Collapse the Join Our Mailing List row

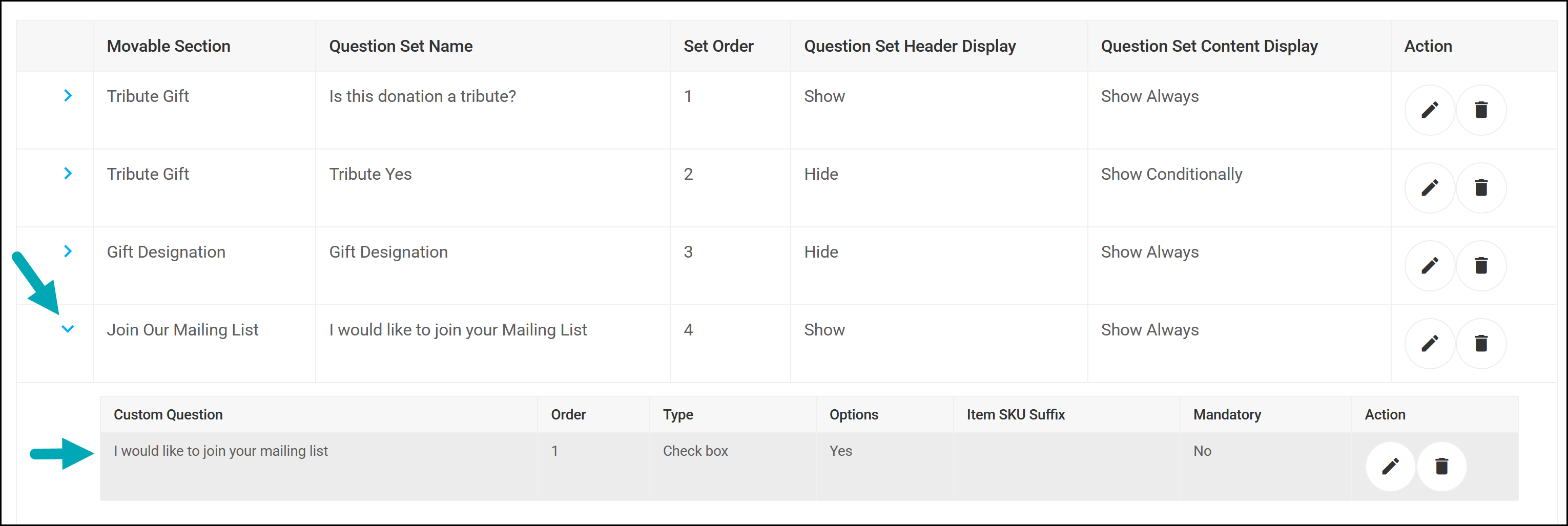(68, 329)
